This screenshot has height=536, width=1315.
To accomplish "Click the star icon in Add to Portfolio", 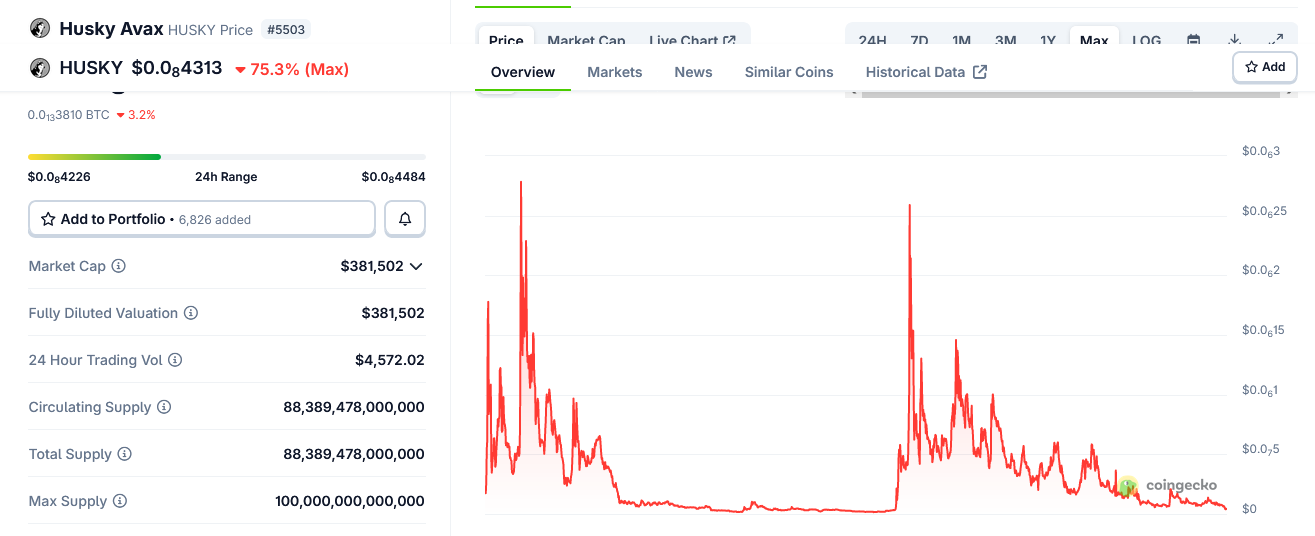I will click(48, 219).
